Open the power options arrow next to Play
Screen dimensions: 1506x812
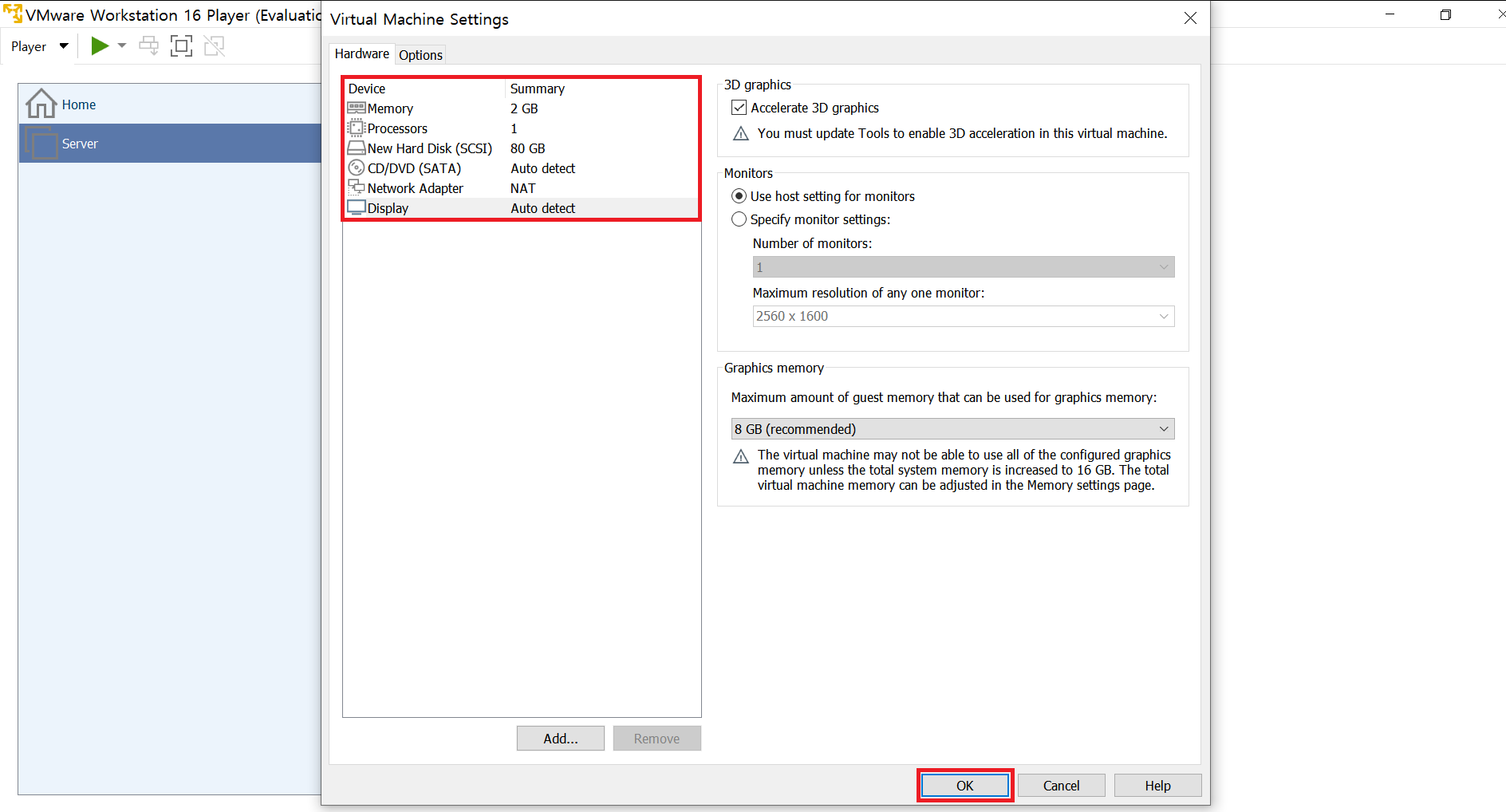[x=122, y=46]
